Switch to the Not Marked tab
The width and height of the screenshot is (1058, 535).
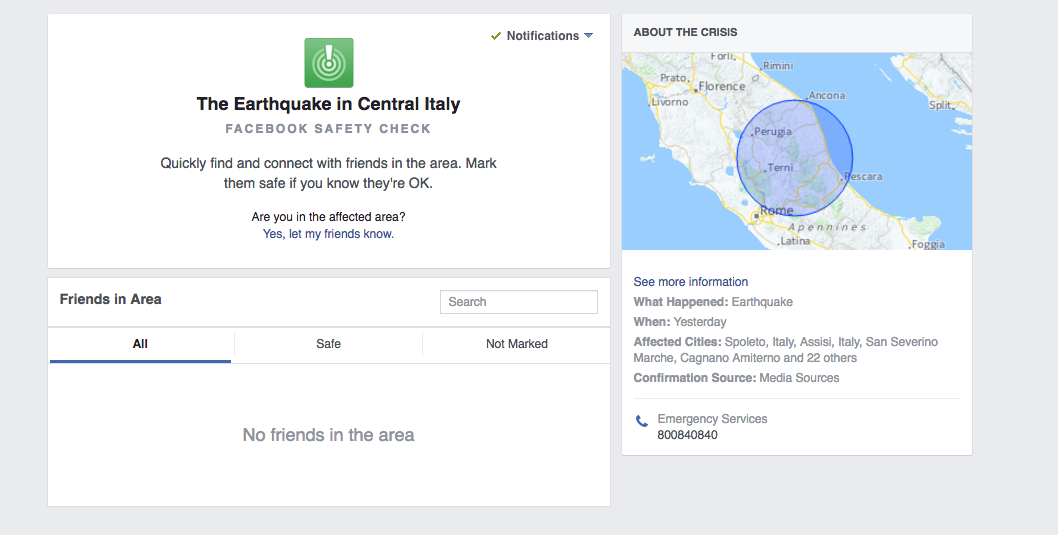(517, 344)
